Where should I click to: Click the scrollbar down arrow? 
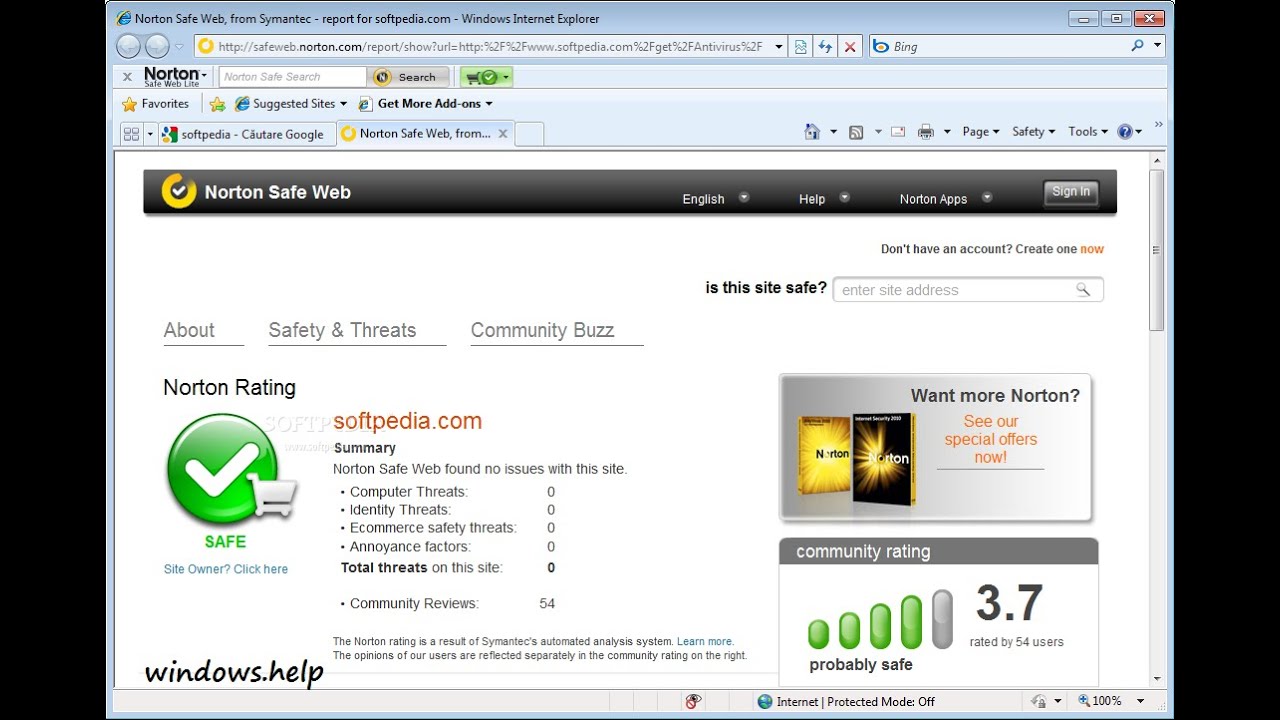tap(1157, 679)
